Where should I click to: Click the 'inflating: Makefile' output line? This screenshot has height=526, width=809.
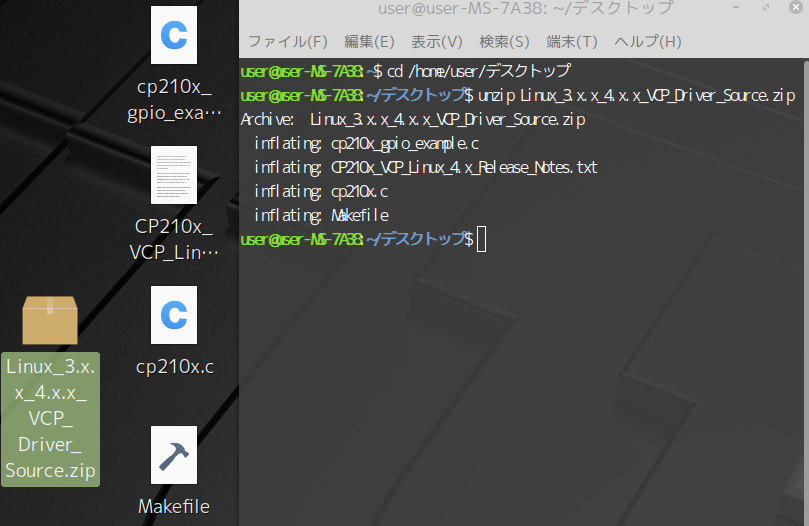pos(321,215)
